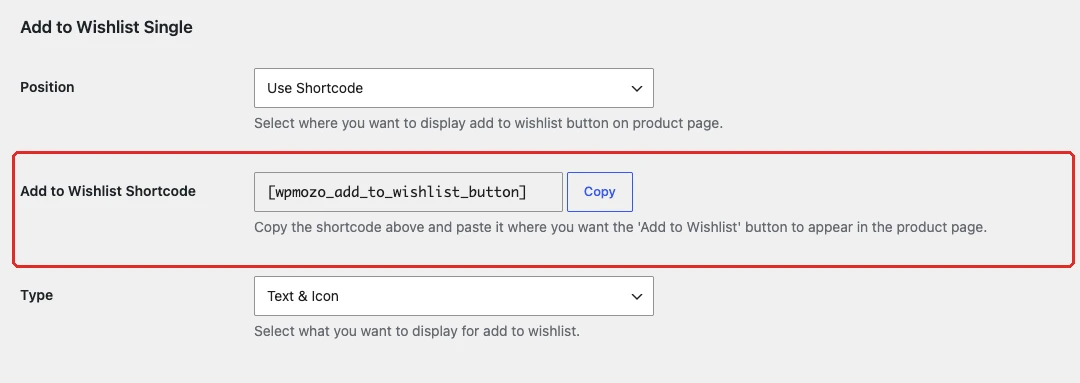Click the 'Select where you want to display' help text

click(x=488, y=124)
